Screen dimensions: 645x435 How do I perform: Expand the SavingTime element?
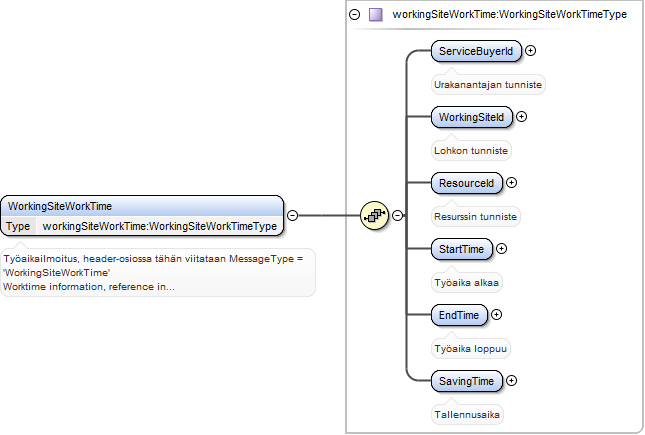coord(511,381)
